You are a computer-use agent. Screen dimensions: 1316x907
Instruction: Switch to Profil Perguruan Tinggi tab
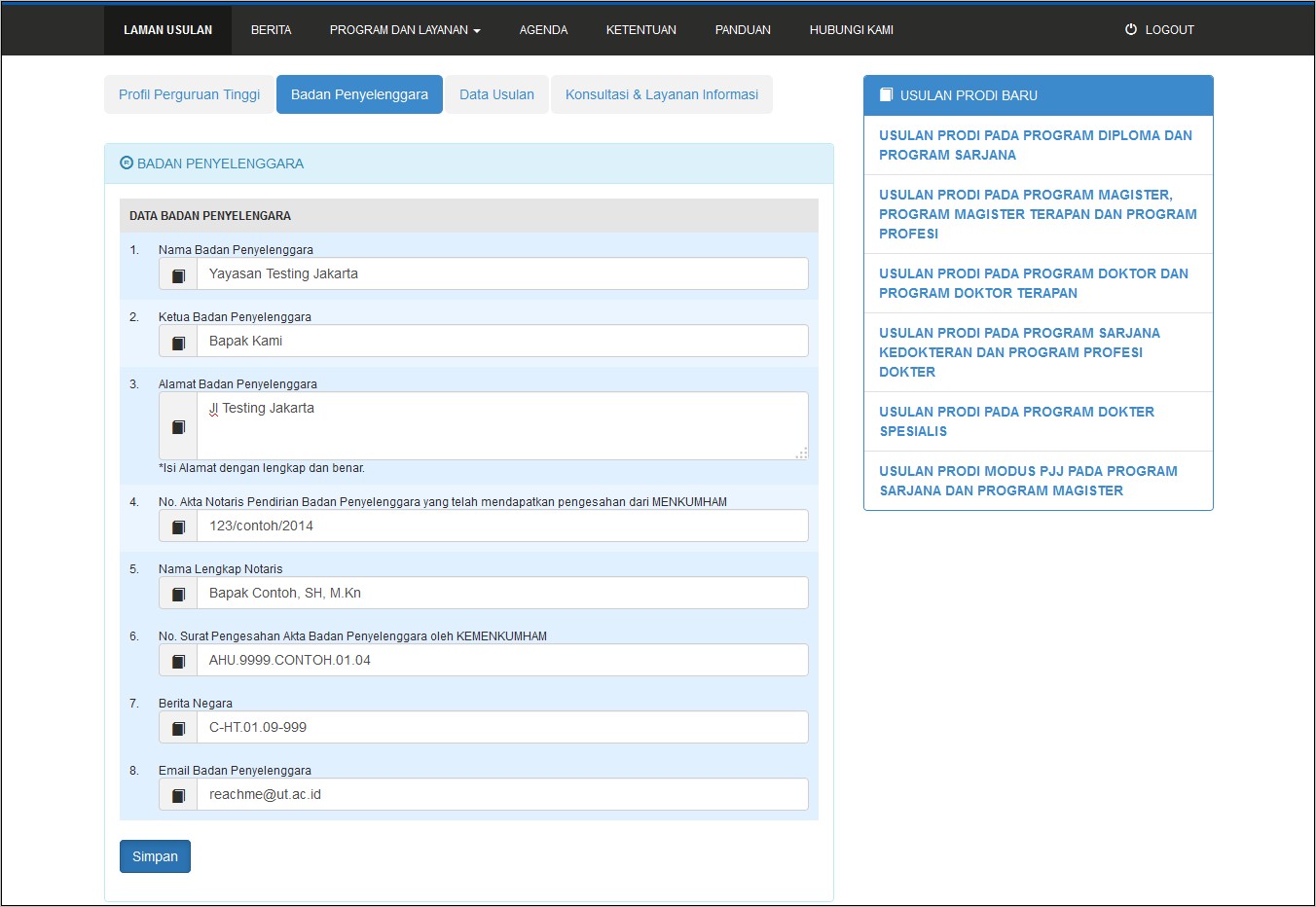pyautogui.click(x=189, y=94)
